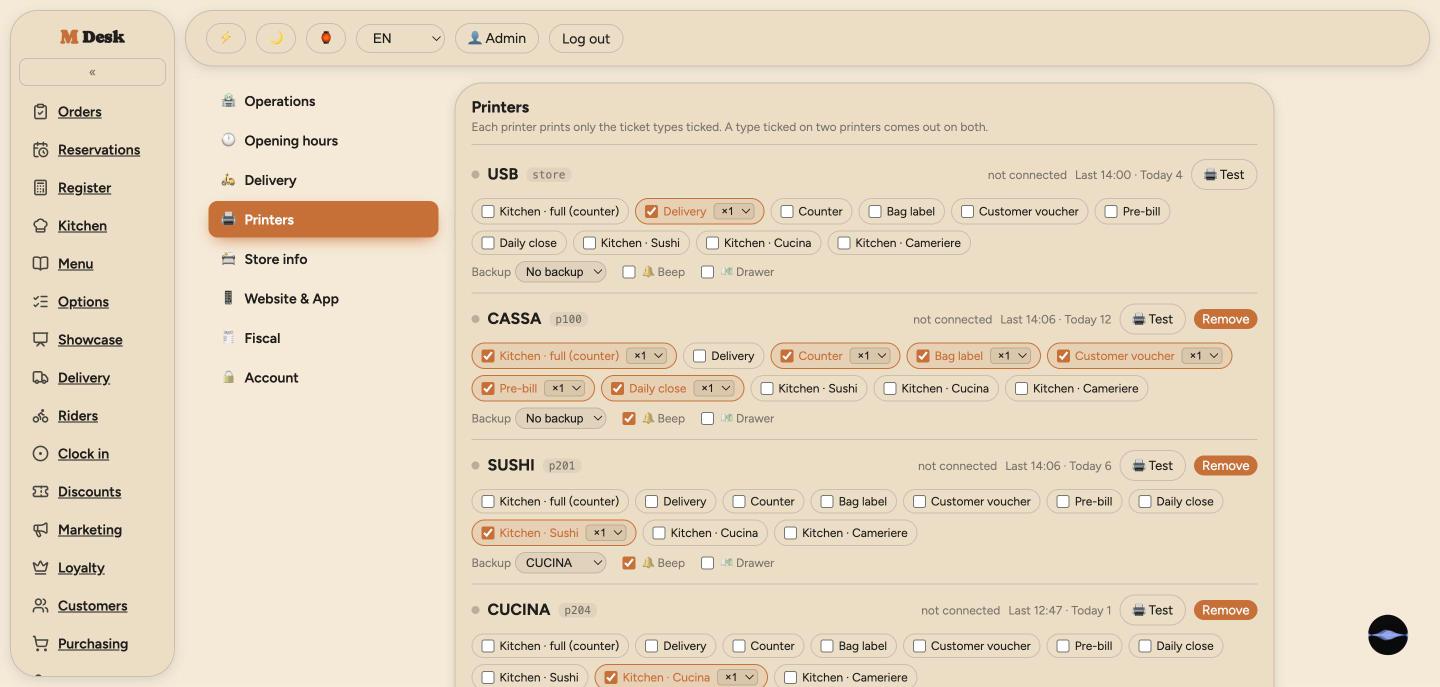This screenshot has height=687, width=1440.
Task: Click the Discounts ticket icon
Action: [40, 492]
